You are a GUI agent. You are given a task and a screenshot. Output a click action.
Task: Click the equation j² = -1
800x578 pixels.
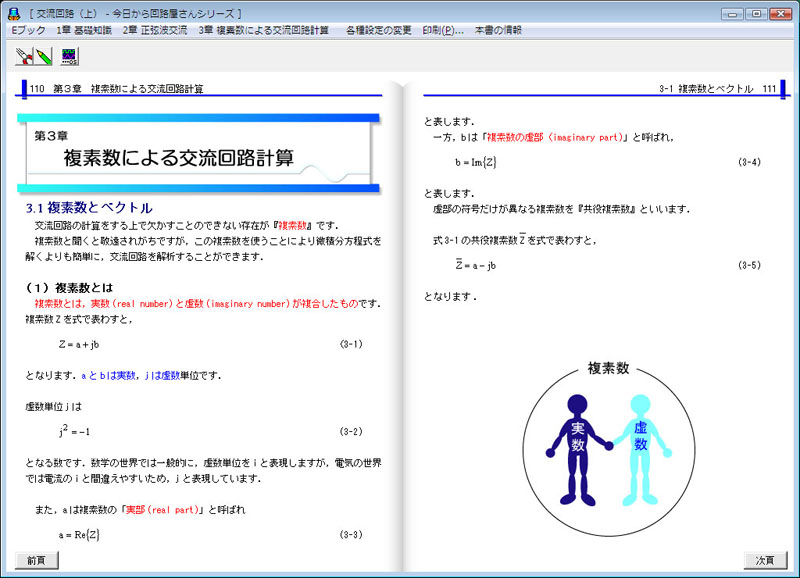pos(74,431)
